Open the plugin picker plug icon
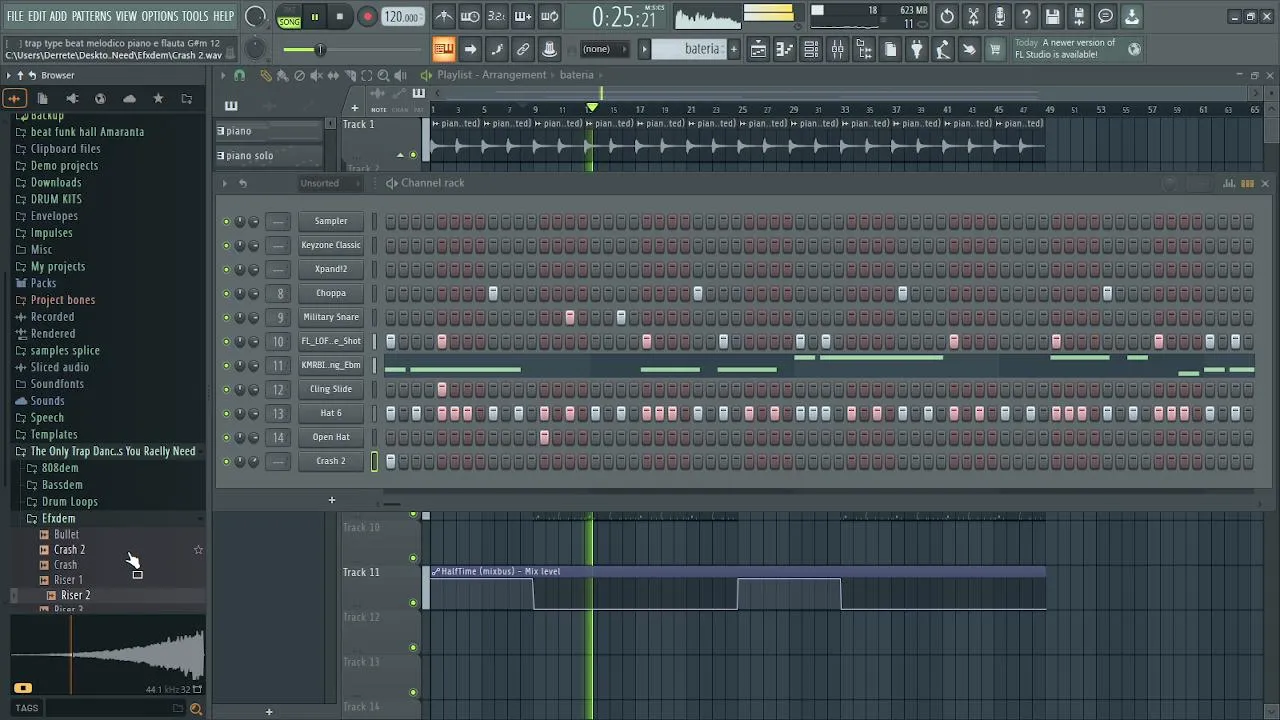Image resolution: width=1280 pixels, height=720 pixels. pyautogui.click(x=917, y=49)
